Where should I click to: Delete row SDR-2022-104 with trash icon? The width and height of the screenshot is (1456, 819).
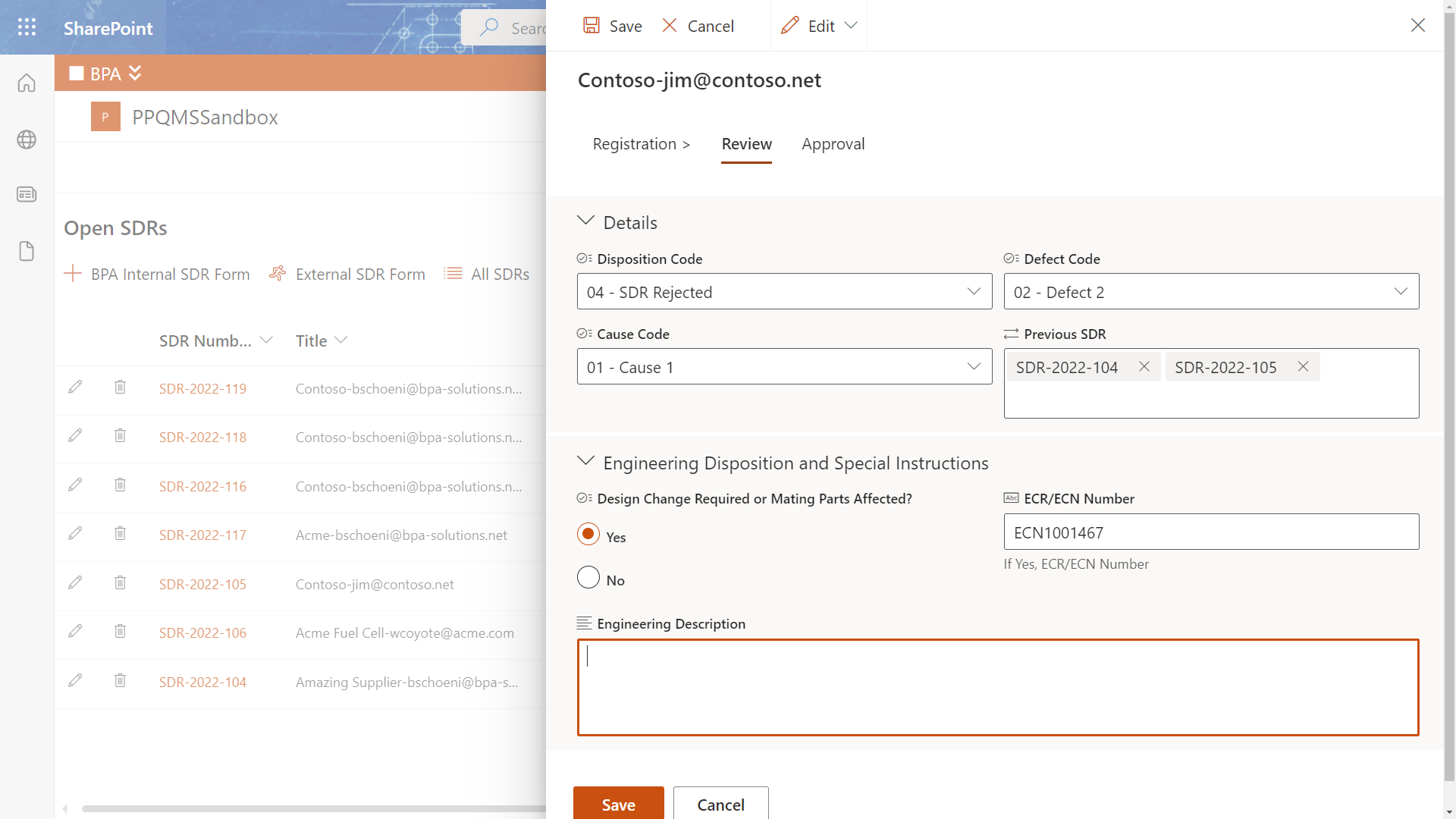coord(120,680)
